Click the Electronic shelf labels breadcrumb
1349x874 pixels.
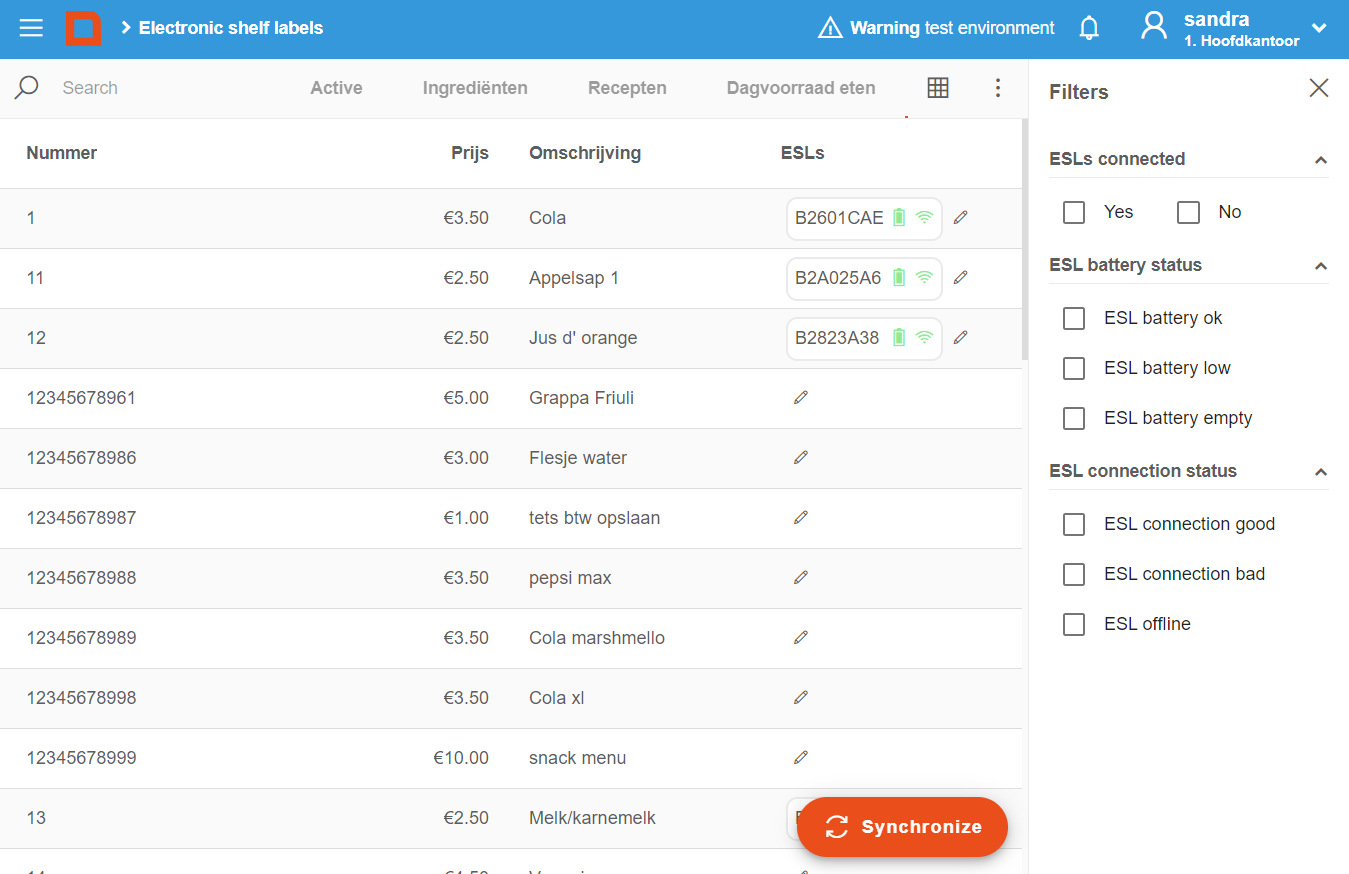pyautogui.click(x=231, y=28)
